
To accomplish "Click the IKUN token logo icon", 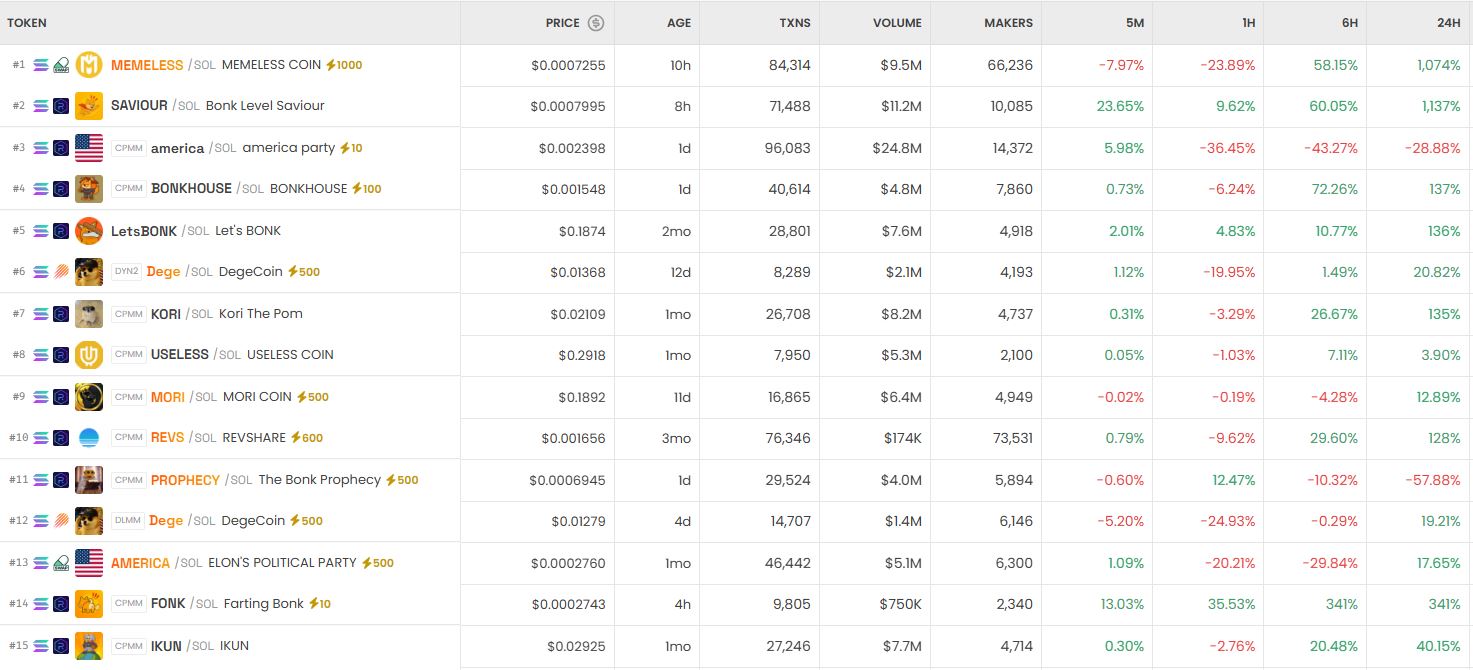I will (x=89, y=646).
